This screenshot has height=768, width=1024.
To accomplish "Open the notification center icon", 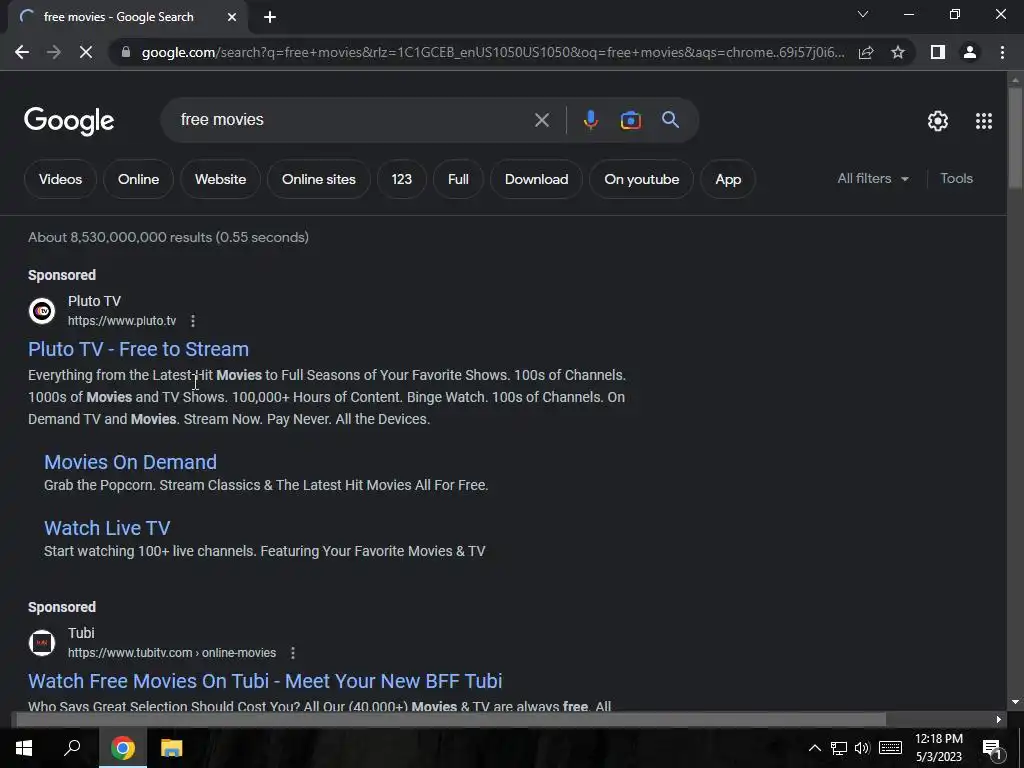I will (x=992, y=748).
